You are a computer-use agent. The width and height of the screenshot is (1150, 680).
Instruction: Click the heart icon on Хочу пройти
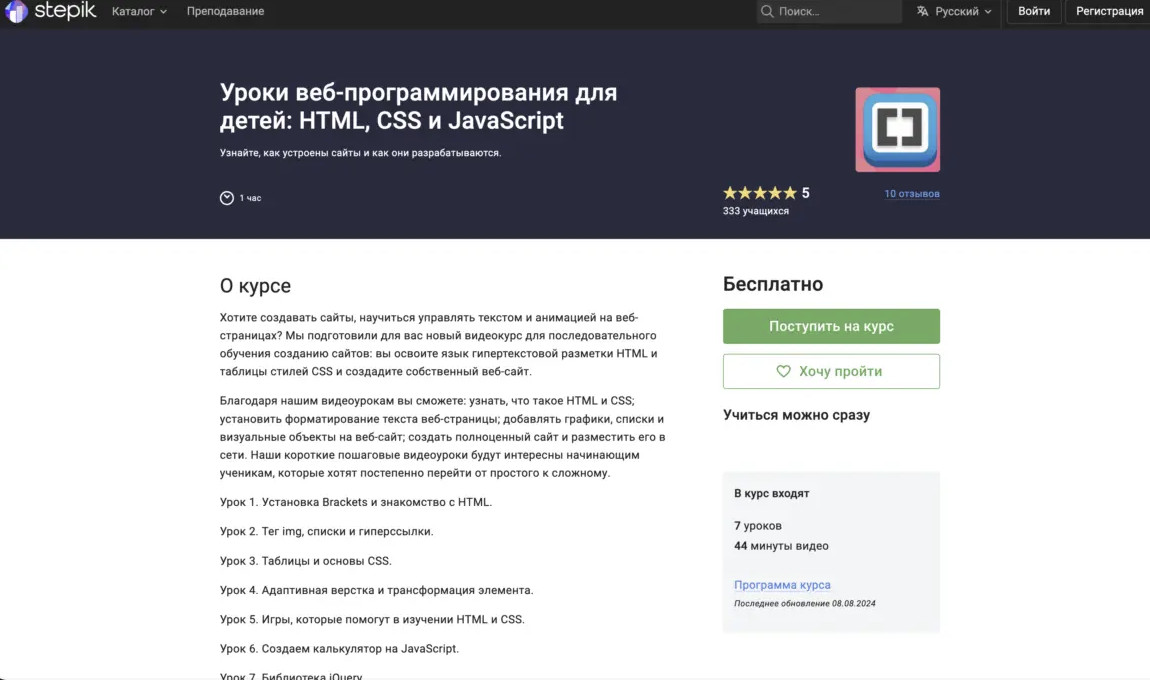tap(784, 371)
